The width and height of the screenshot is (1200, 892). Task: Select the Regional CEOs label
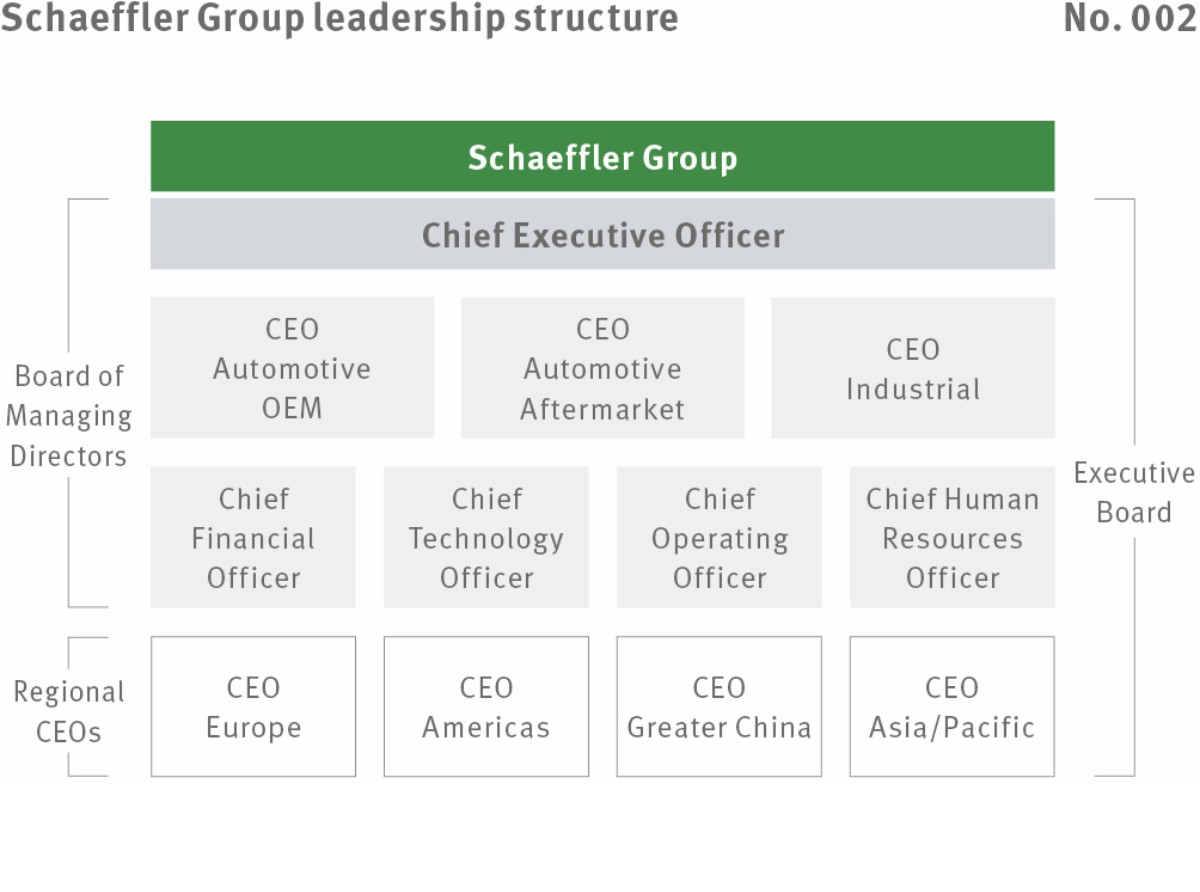click(69, 712)
